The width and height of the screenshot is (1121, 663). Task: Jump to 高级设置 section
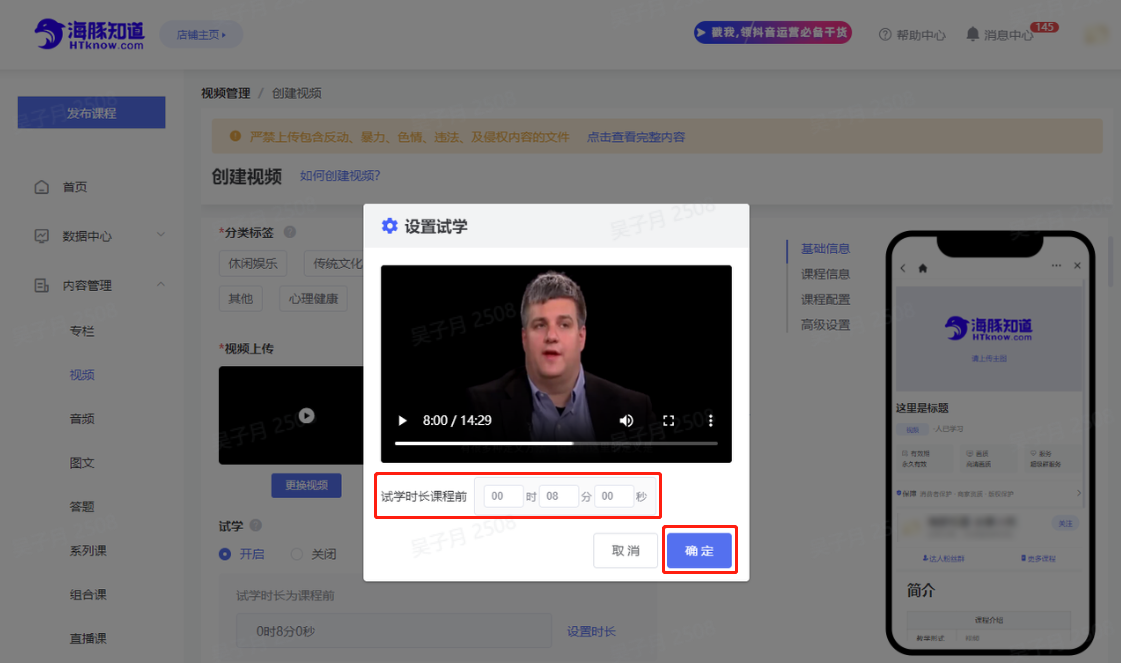825,325
